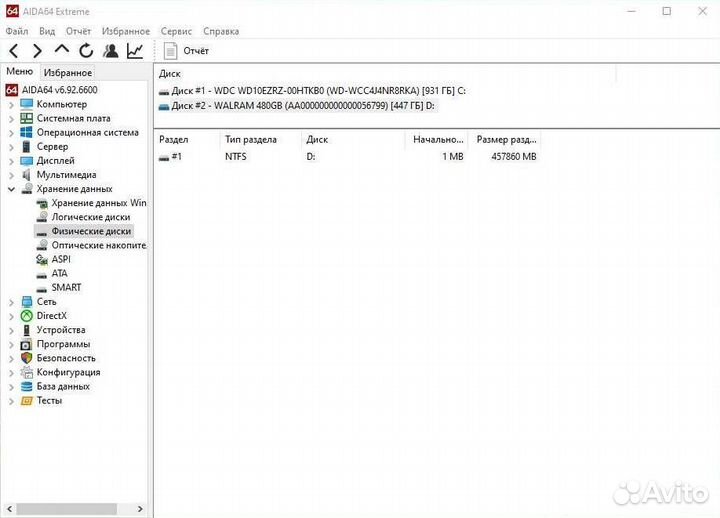
Task: Open the user profile icon in toolbar
Action: pos(110,51)
